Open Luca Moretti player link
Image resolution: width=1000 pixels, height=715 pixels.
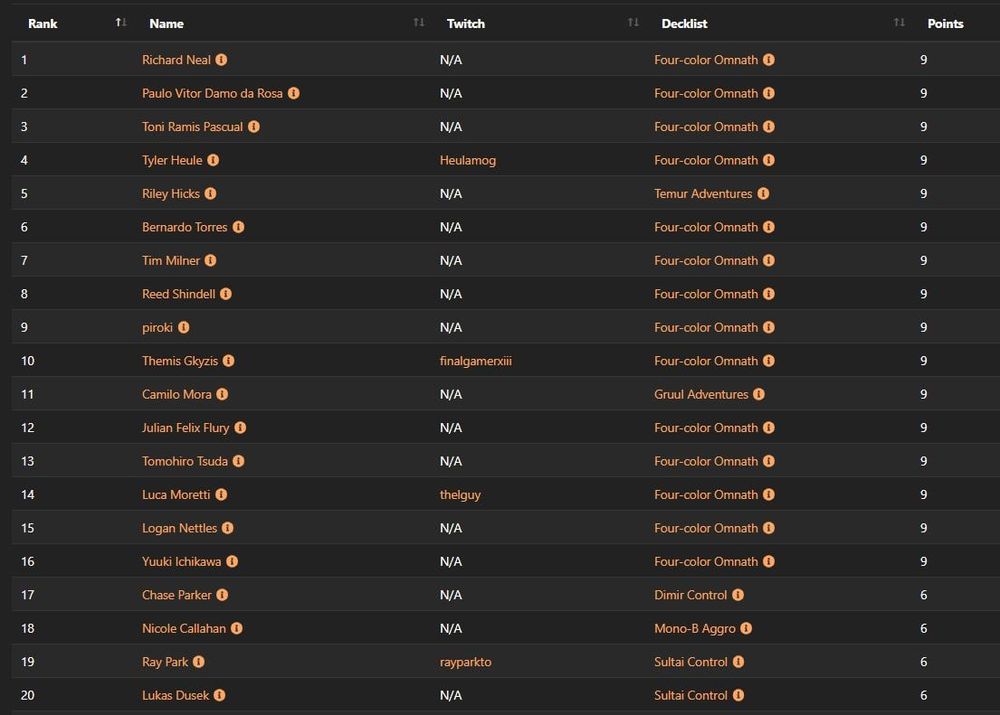(x=176, y=495)
